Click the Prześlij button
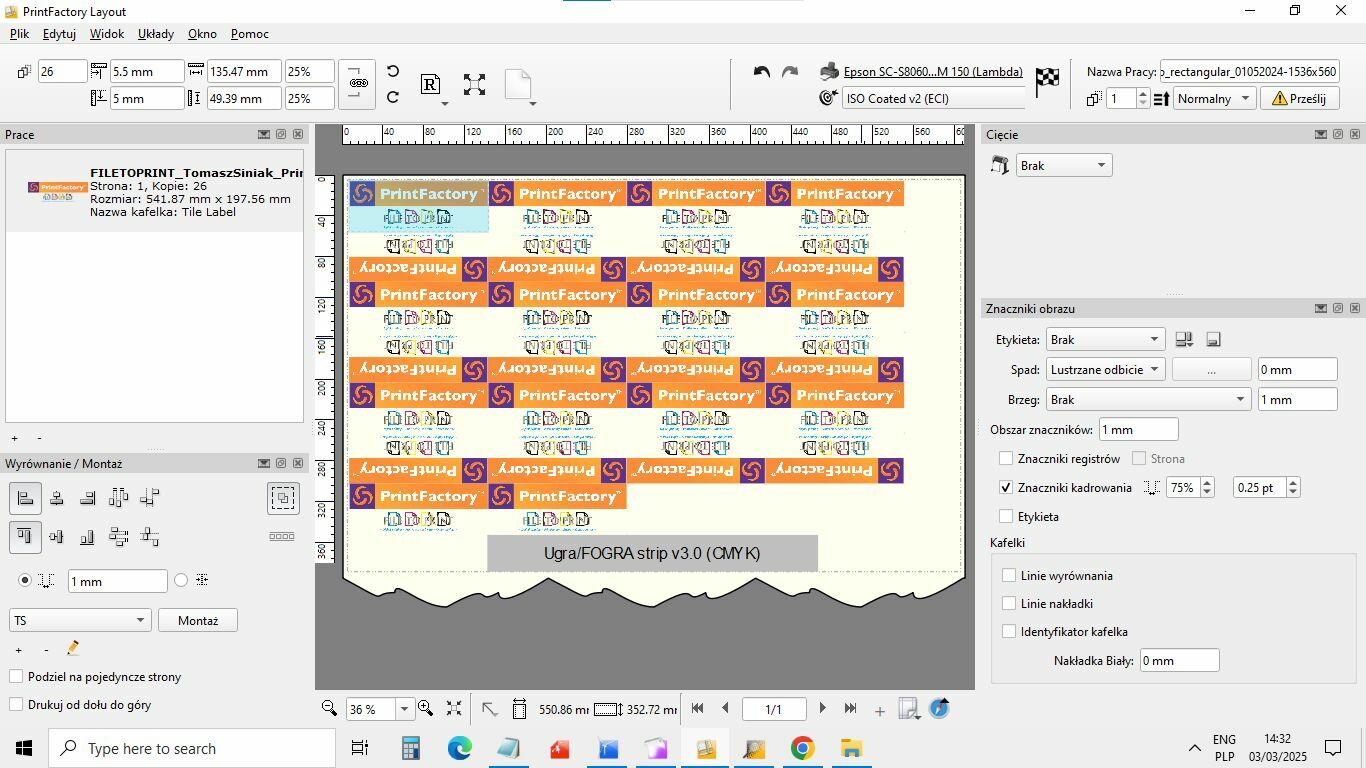Viewport: 1366px width, 768px height. click(1299, 99)
